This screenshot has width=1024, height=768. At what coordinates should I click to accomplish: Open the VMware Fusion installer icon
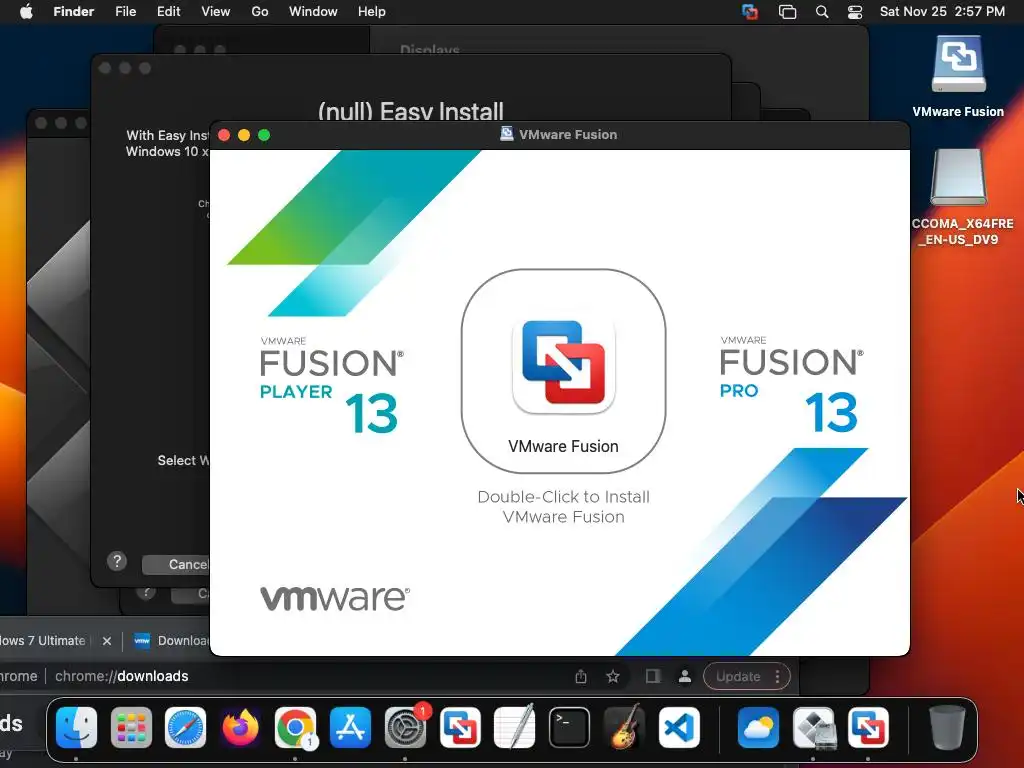click(563, 366)
